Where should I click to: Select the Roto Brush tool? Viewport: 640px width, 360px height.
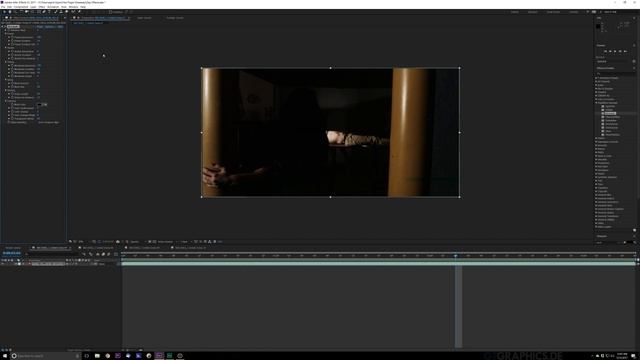pyautogui.click(x=73, y=12)
